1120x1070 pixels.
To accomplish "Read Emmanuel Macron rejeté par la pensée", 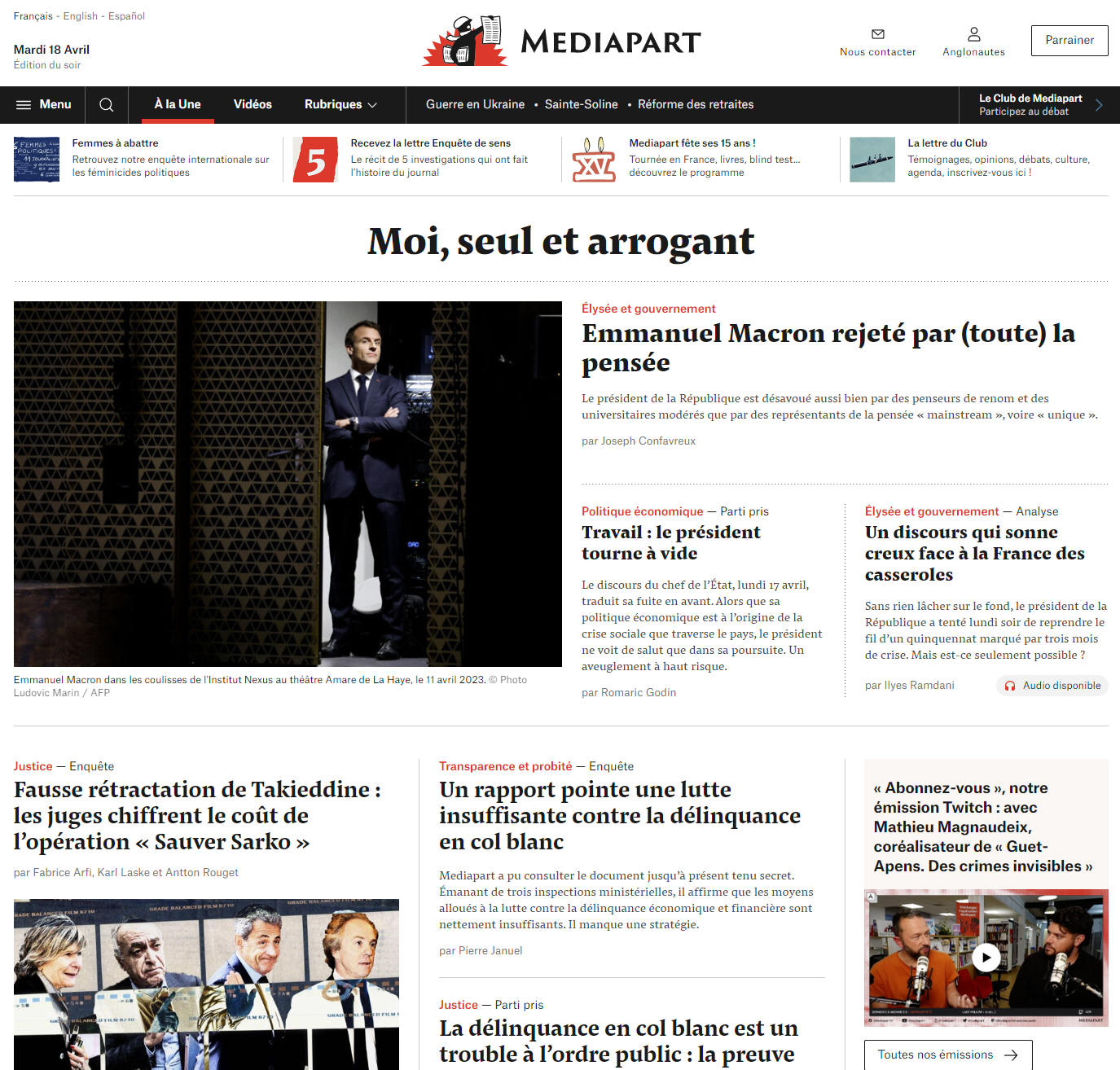I will pyautogui.click(x=828, y=348).
